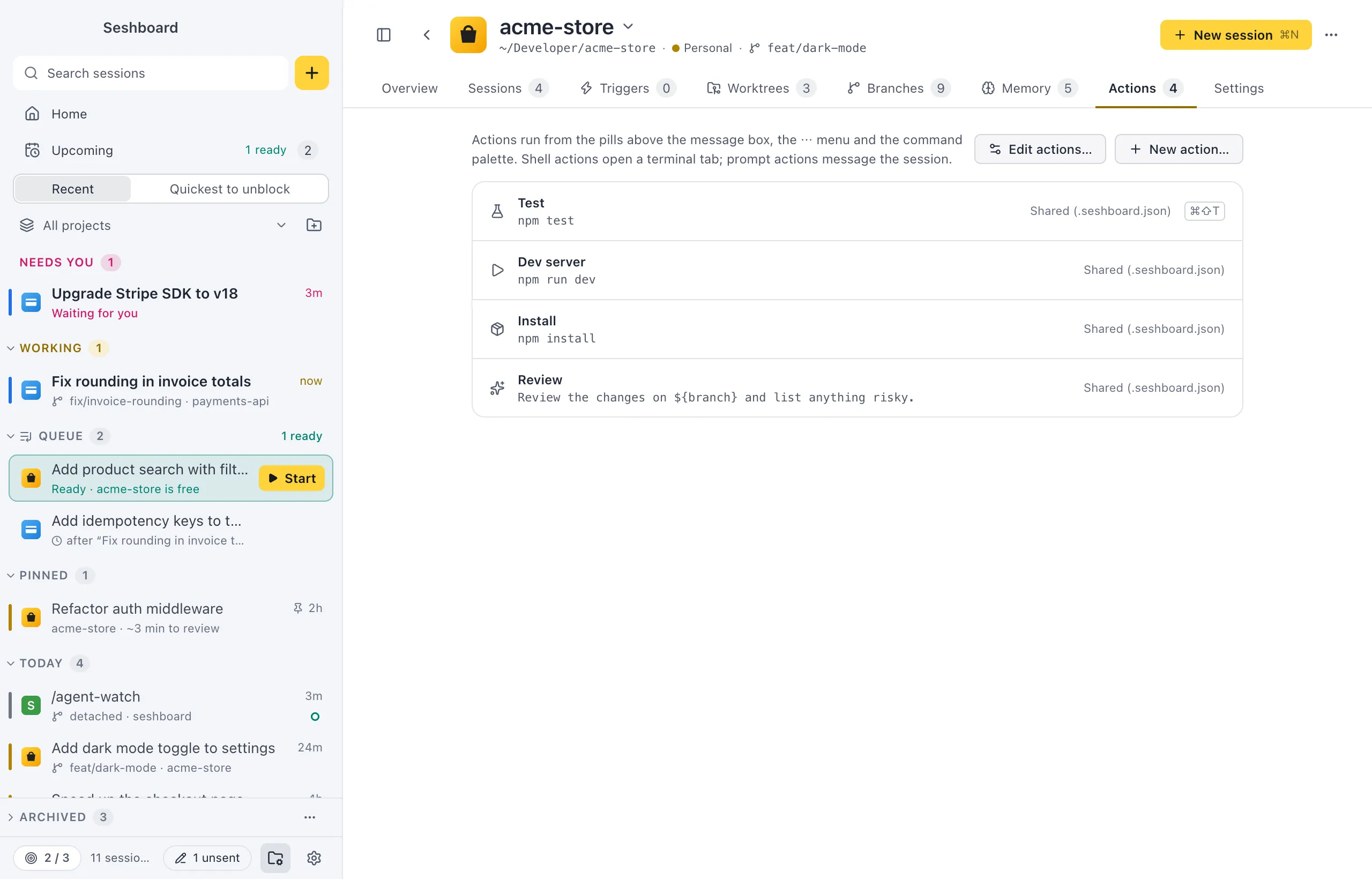Open Refactor auth middleware pinned session

coord(170,617)
